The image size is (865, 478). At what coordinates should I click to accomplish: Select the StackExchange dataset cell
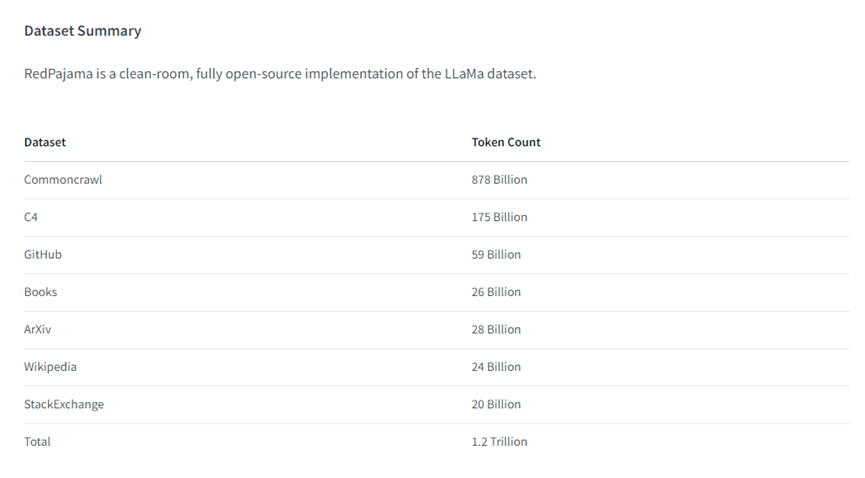click(64, 405)
